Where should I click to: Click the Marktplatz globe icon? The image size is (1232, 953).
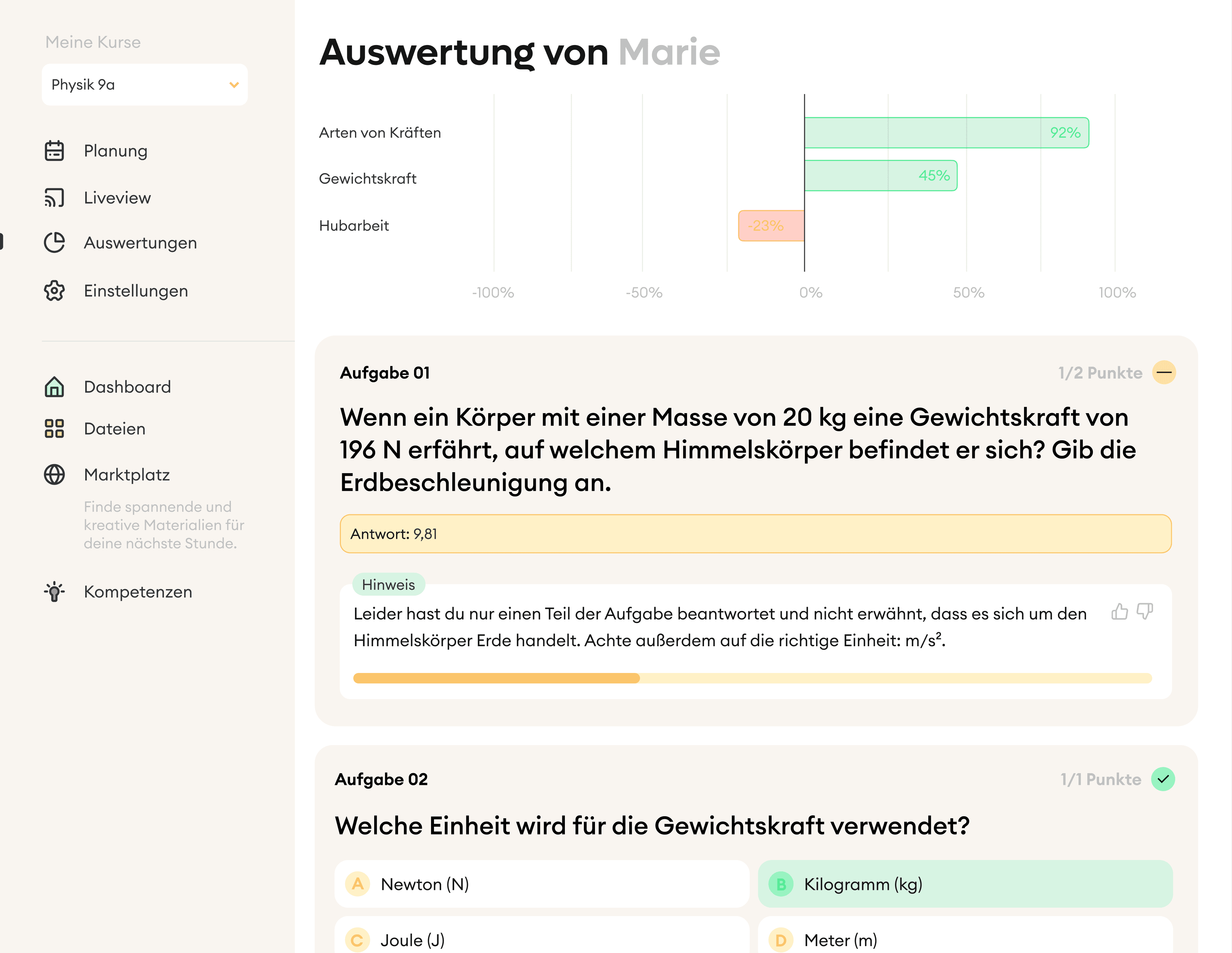[54, 475]
